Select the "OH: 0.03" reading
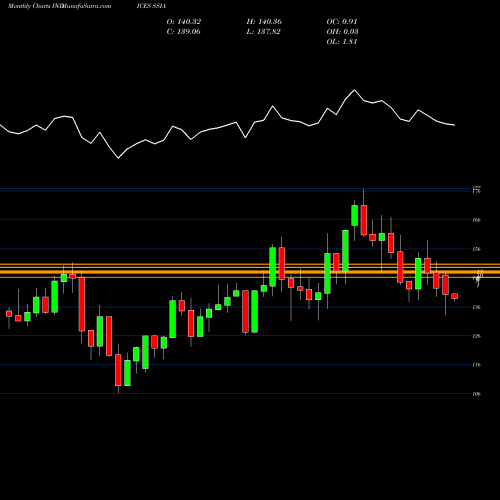The height and width of the screenshot is (500, 500). tap(342, 32)
